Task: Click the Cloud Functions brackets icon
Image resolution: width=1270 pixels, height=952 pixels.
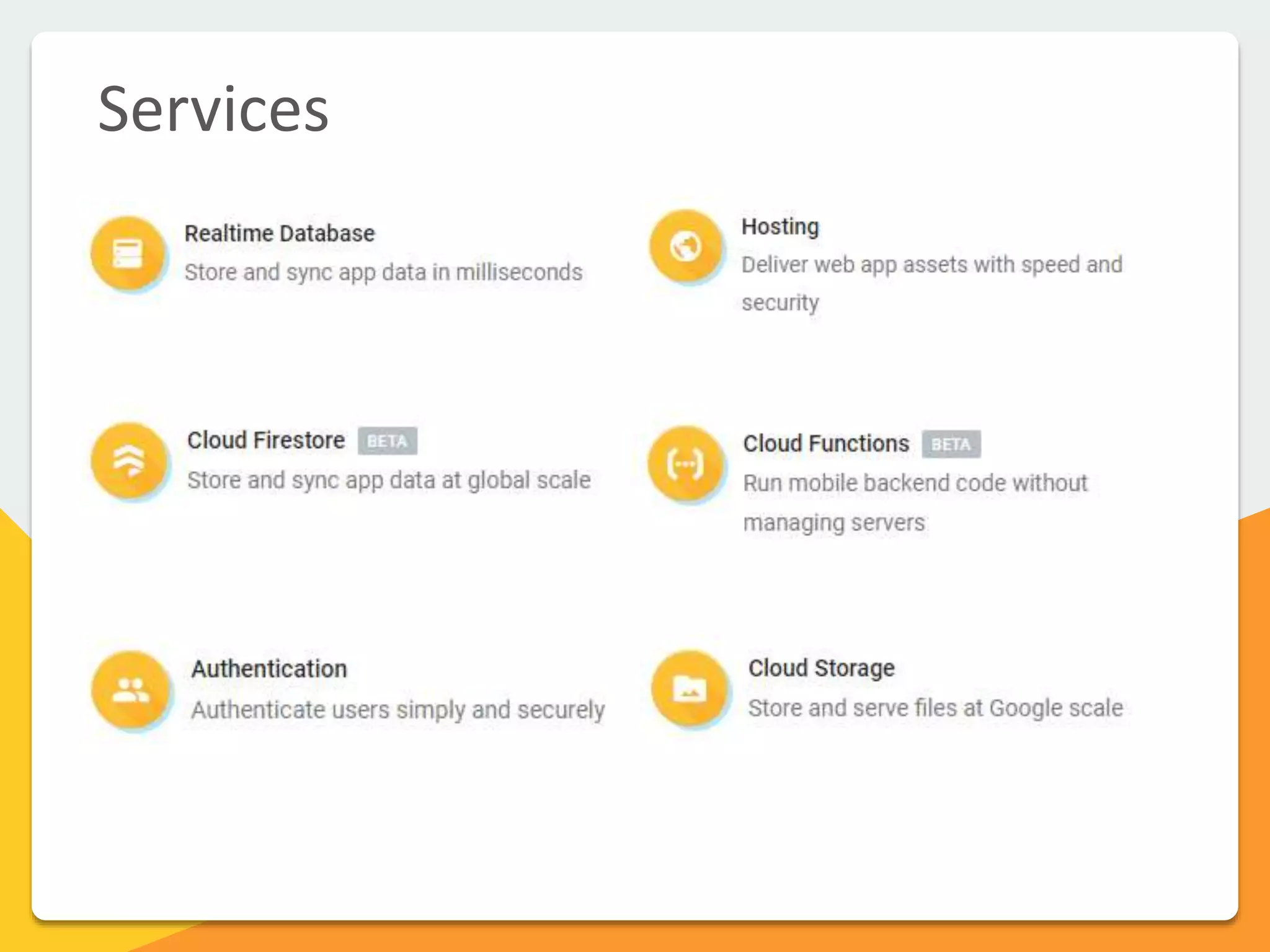Action: [x=685, y=464]
